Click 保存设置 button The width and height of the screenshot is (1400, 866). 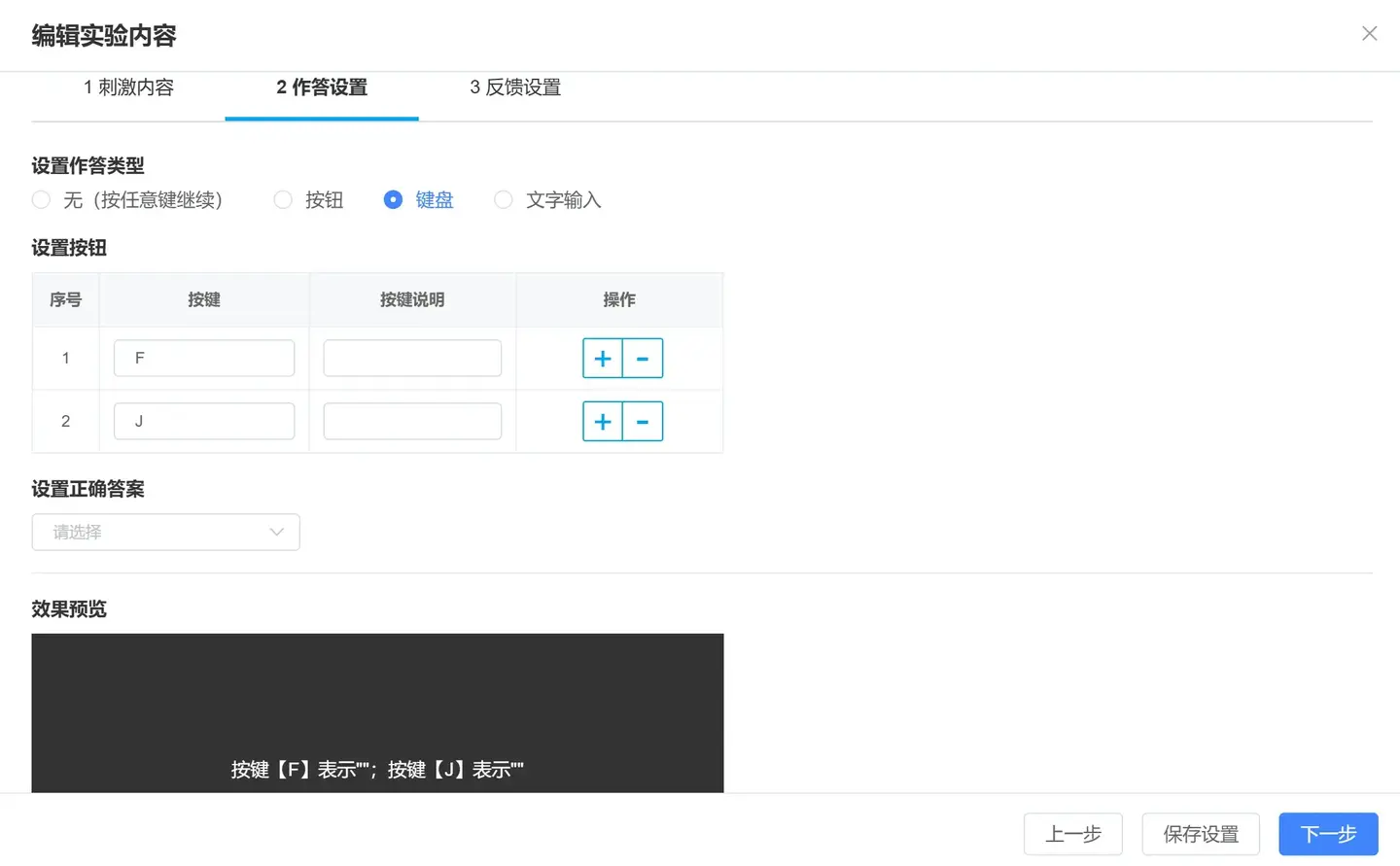[x=1201, y=834]
